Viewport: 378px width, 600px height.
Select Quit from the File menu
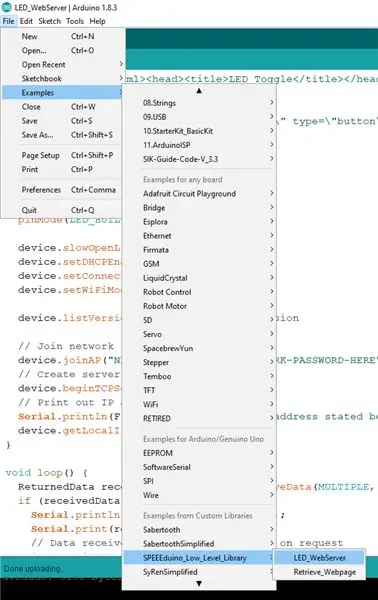coord(62,210)
